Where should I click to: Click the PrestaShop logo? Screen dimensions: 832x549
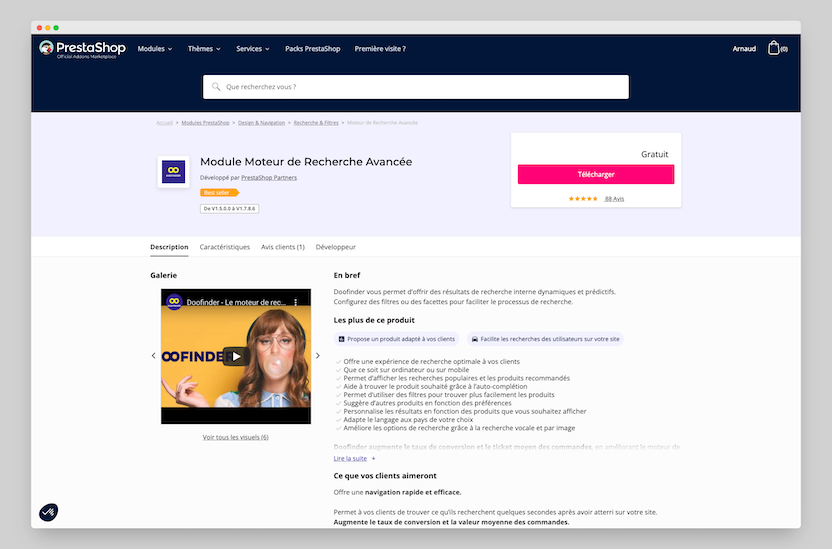82,49
